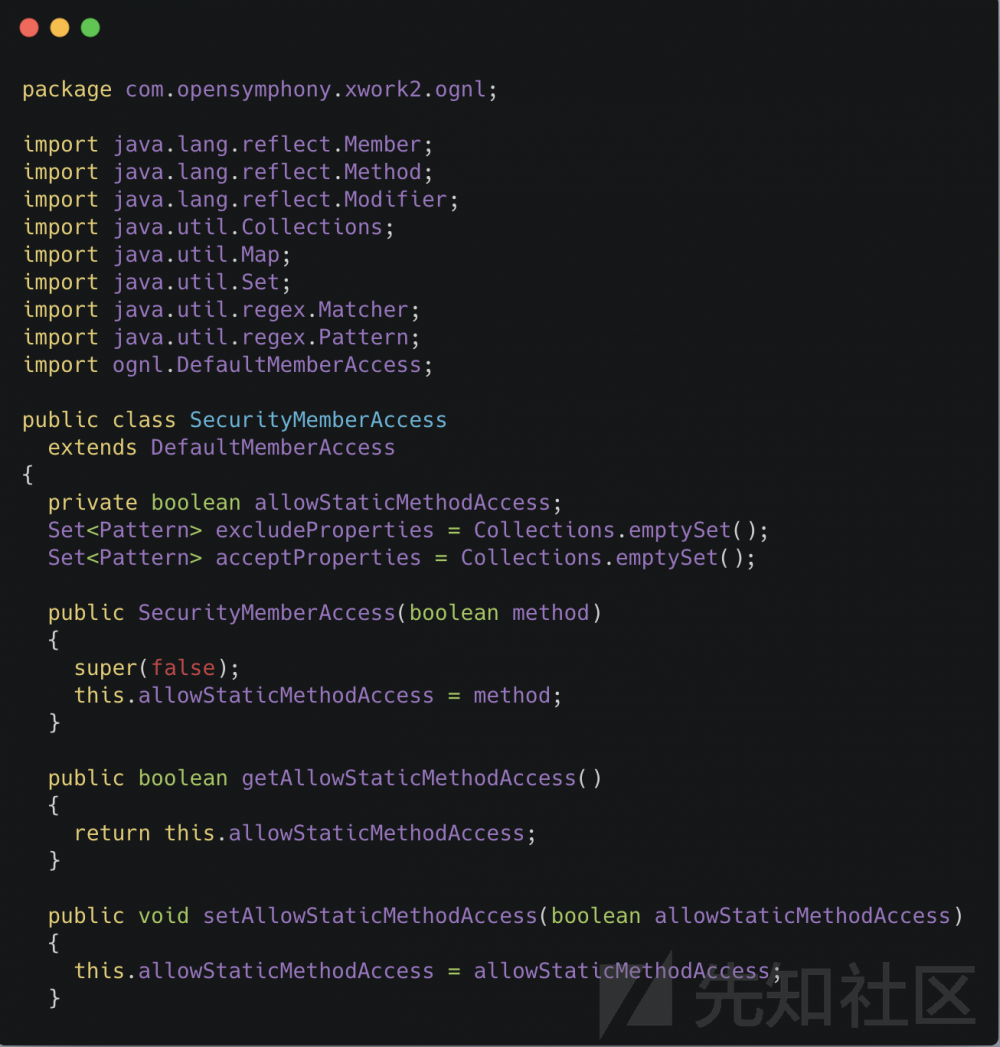Click the green maximize window dot

coord(90,27)
